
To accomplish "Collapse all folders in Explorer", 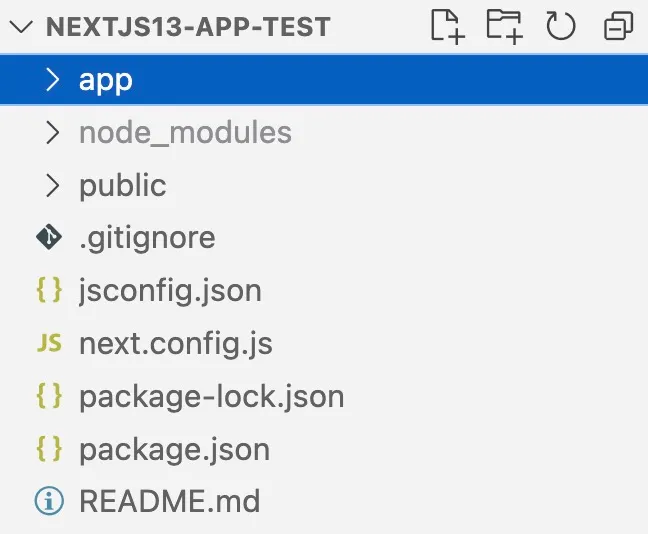I will (x=618, y=26).
